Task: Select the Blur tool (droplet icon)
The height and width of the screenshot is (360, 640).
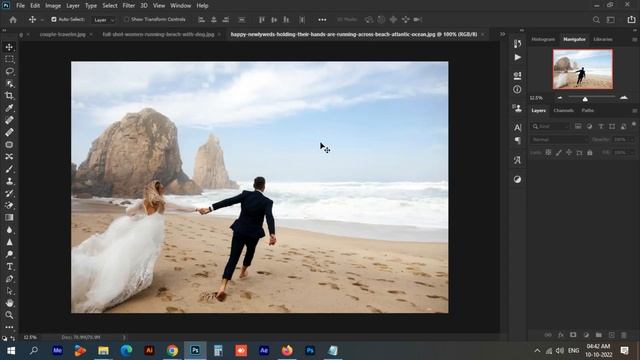Action: point(9,230)
